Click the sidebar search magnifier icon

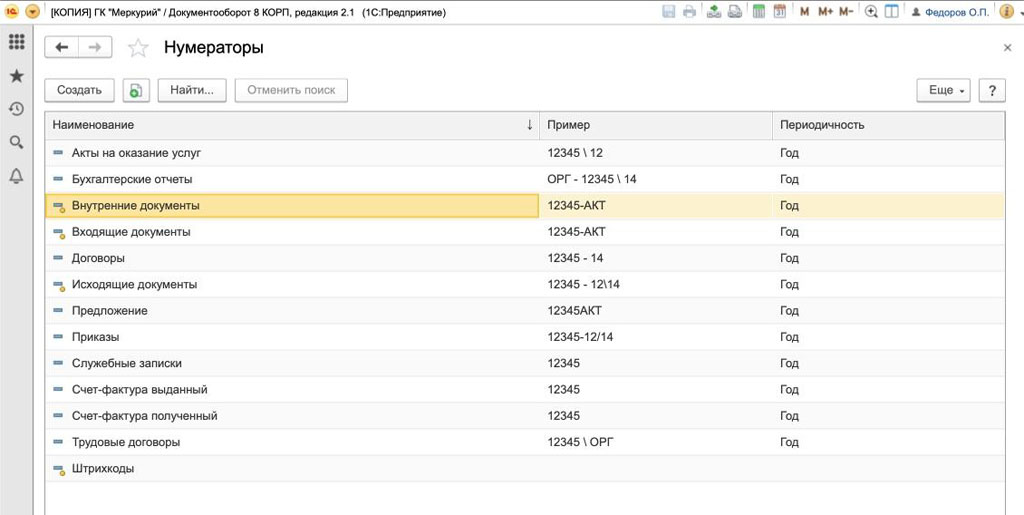click(x=16, y=143)
